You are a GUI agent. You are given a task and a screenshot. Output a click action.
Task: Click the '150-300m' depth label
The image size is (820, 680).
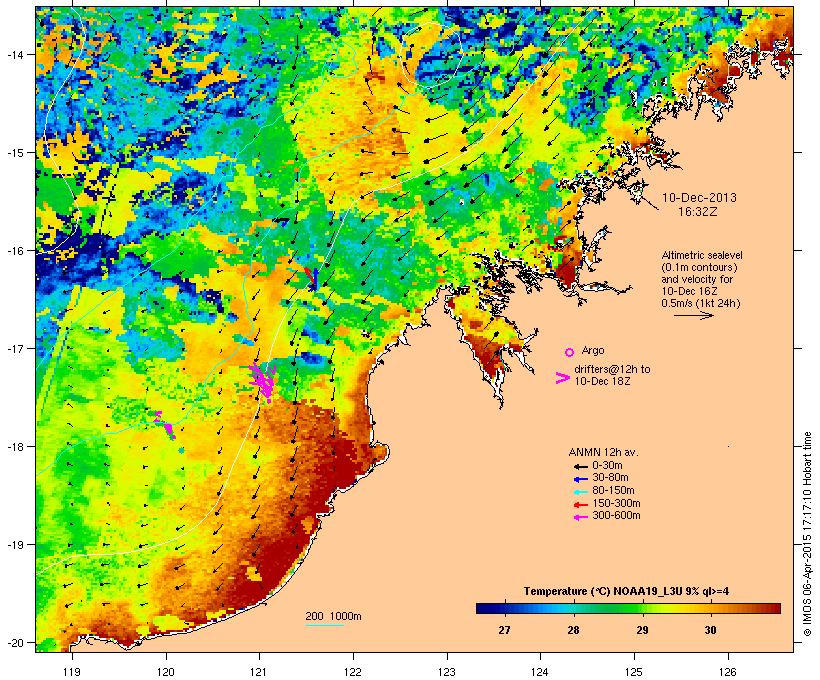pyautogui.click(x=616, y=503)
